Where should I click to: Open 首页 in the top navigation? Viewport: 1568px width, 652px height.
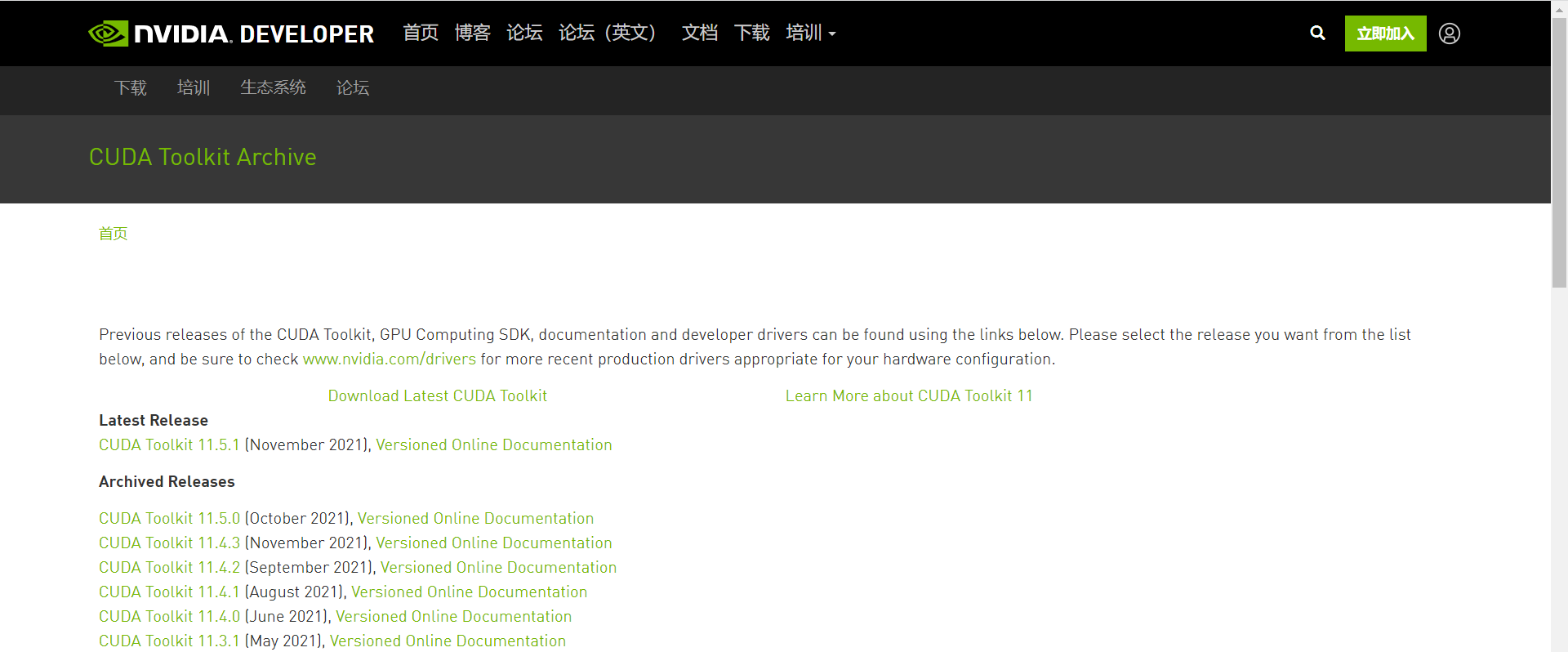click(x=421, y=33)
